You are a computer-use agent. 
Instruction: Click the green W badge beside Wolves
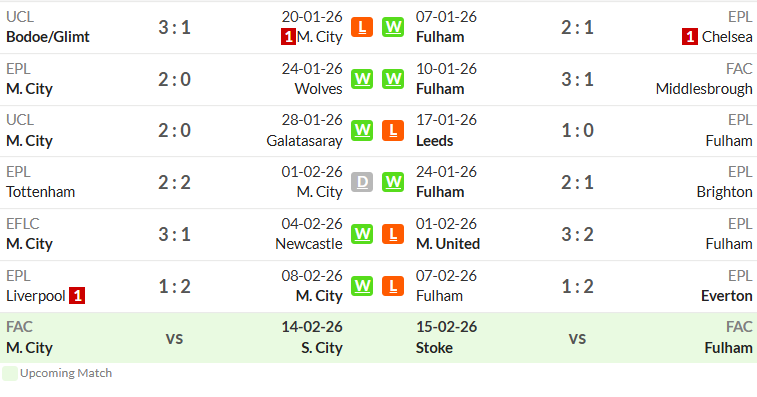362,79
